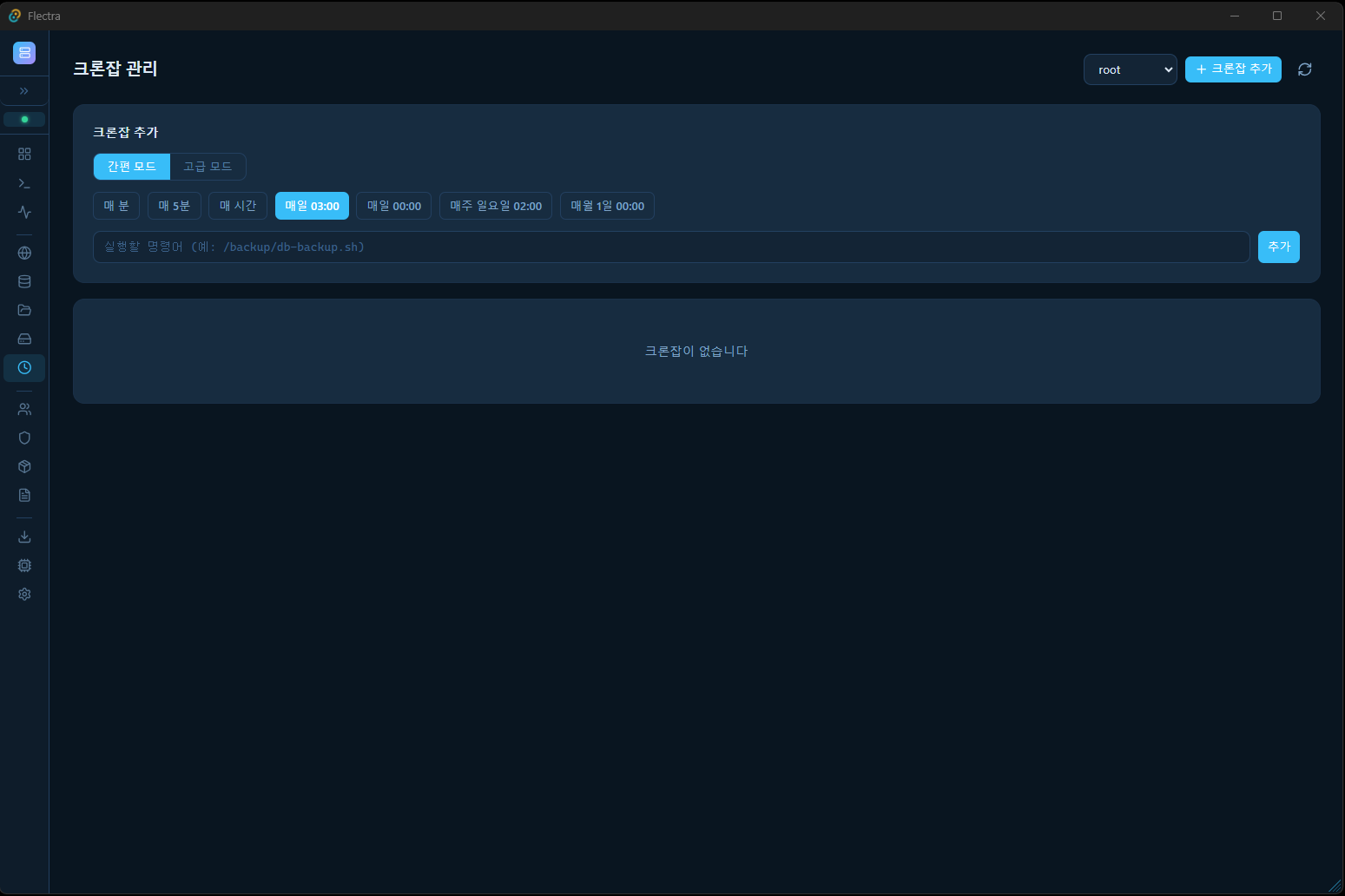Open the terminal icon in sidebar
The image size is (1345, 896).
(24, 183)
